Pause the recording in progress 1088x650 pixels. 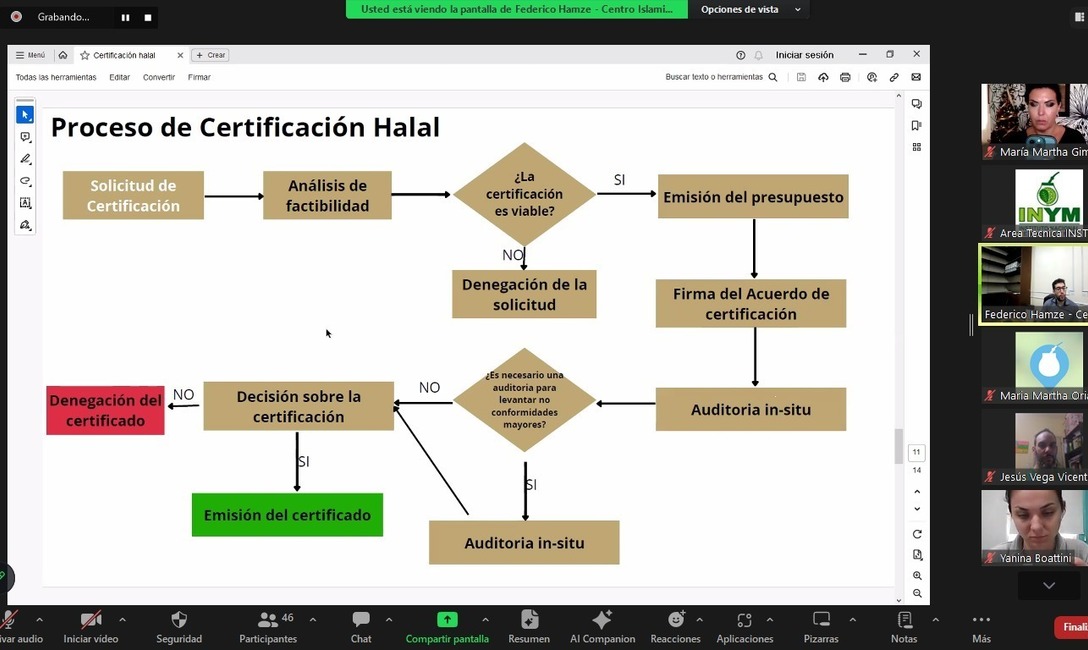point(124,16)
